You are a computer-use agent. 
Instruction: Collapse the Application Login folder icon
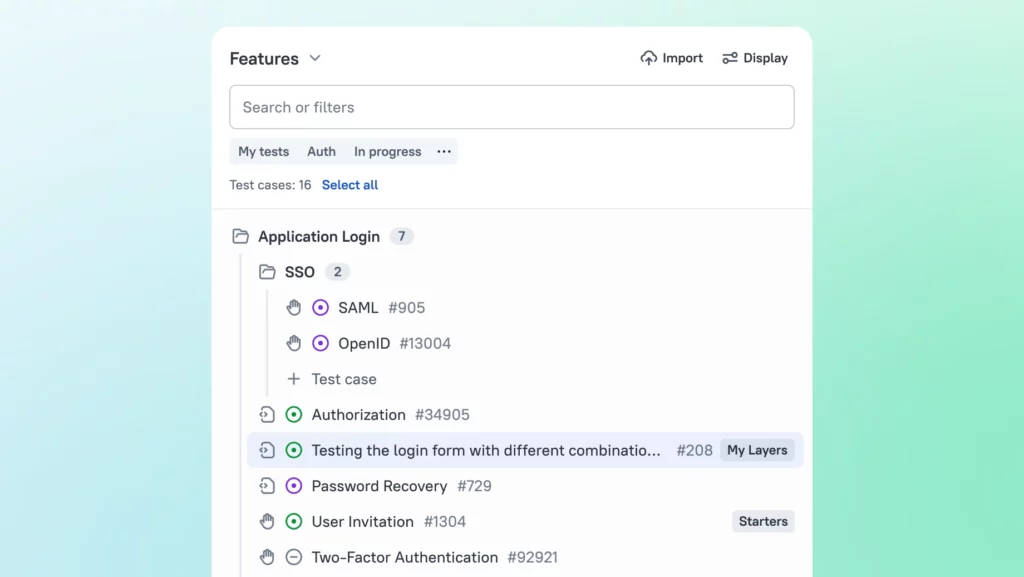[x=240, y=236]
